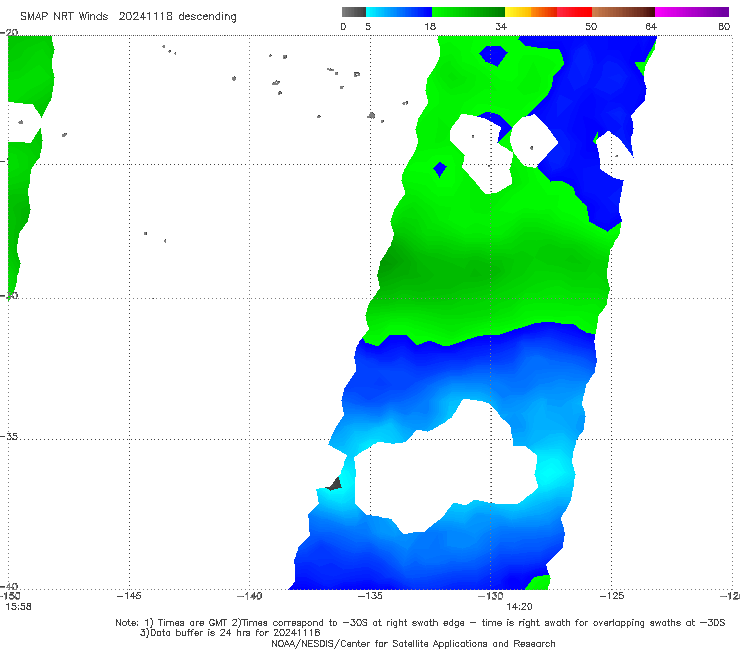This screenshot has width=740, height=650.
Task: Click small blue diamond near top at -130
Action: [493, 55]
